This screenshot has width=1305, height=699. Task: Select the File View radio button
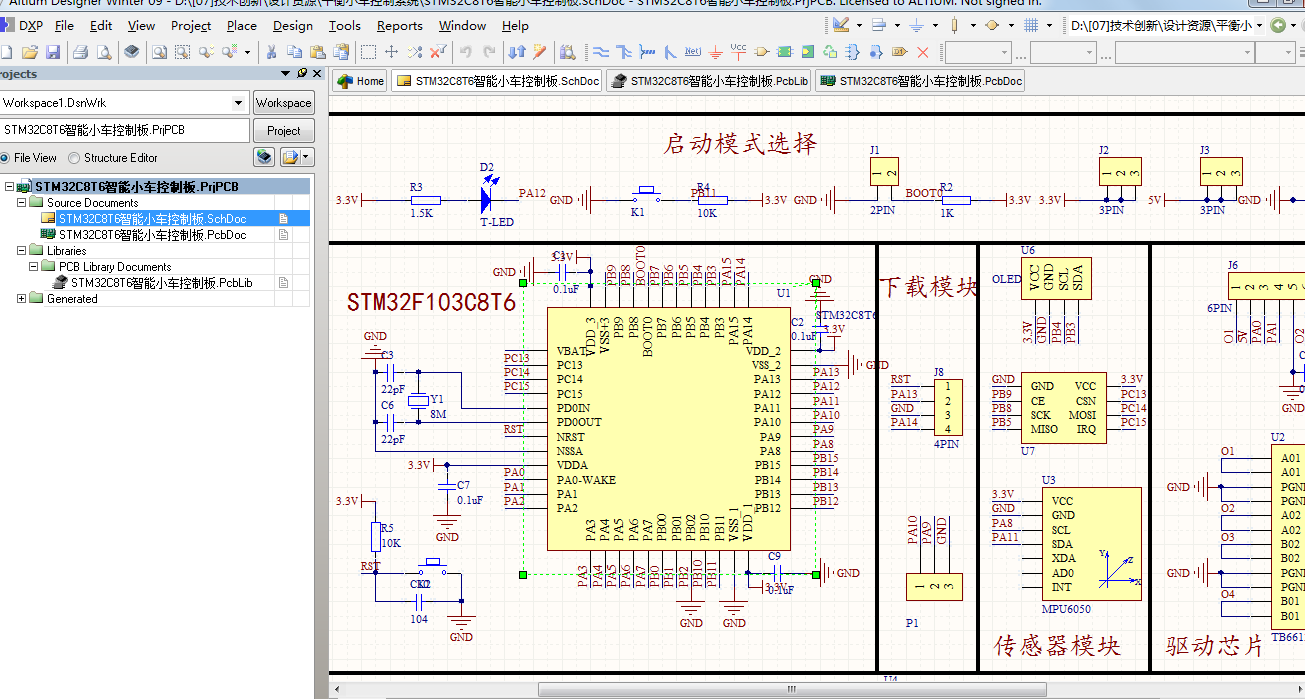click(5, 158)
